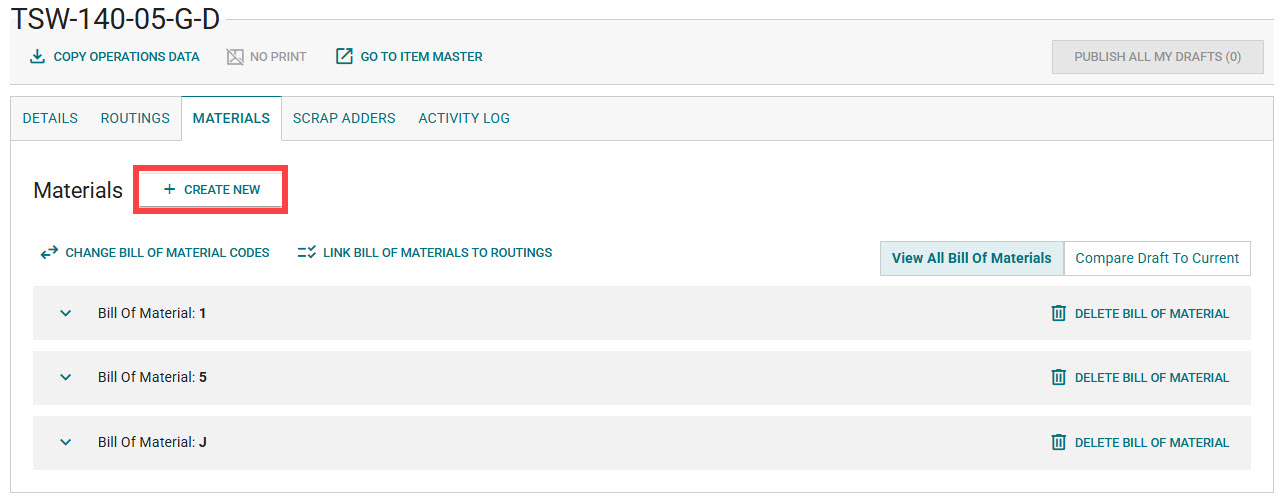Click the Change Bill of Material Codes swap icon
1279x502 pixels.
click(49, 253)
